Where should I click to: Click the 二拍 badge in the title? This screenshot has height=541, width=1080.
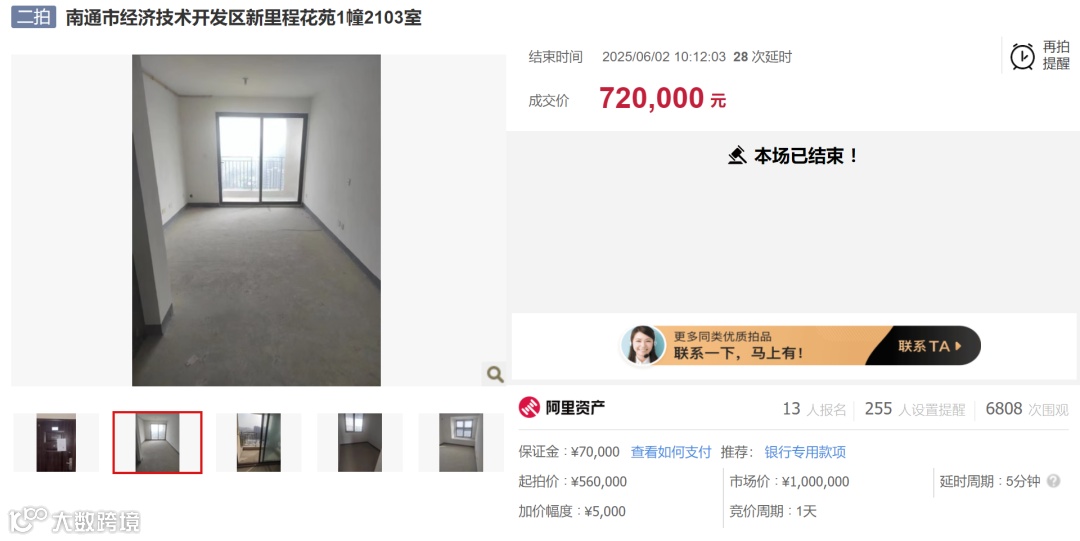(33, 17)
